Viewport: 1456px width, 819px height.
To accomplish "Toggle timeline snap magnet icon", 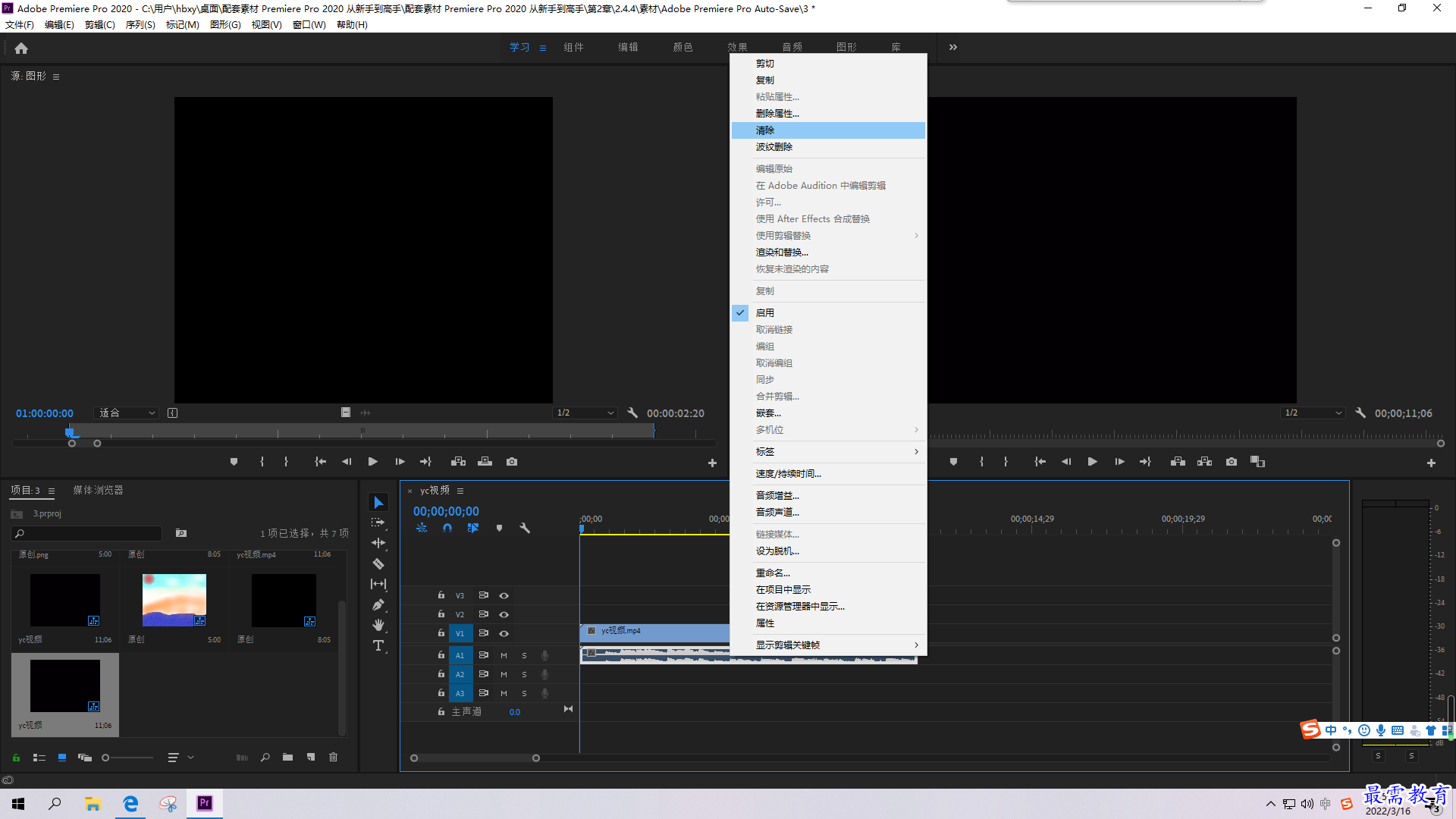I will pyautogui.click(x=447, y=528).
